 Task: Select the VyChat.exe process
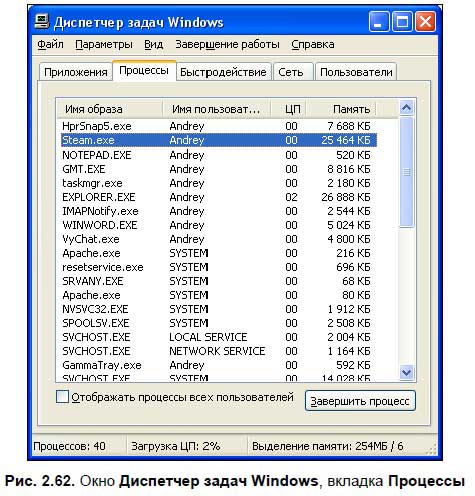(219, 239)
